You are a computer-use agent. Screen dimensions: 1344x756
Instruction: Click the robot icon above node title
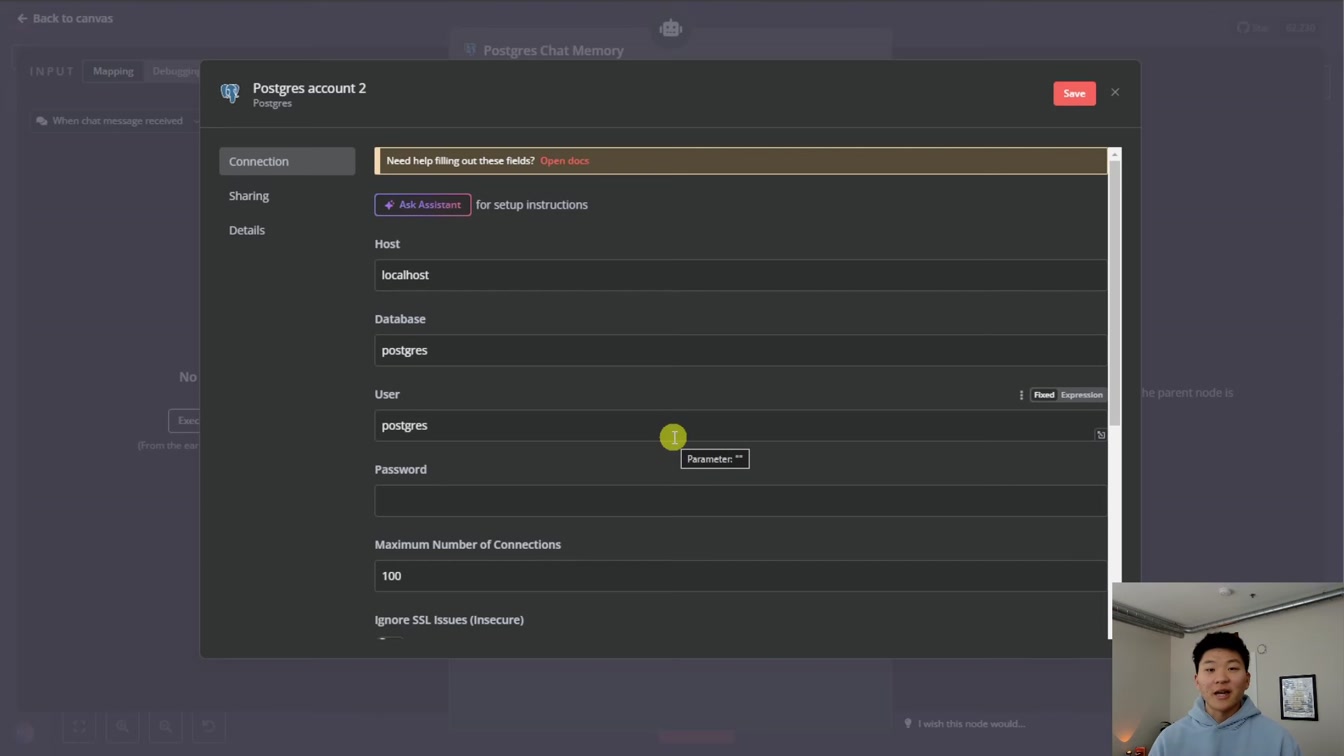coord(670,29)
